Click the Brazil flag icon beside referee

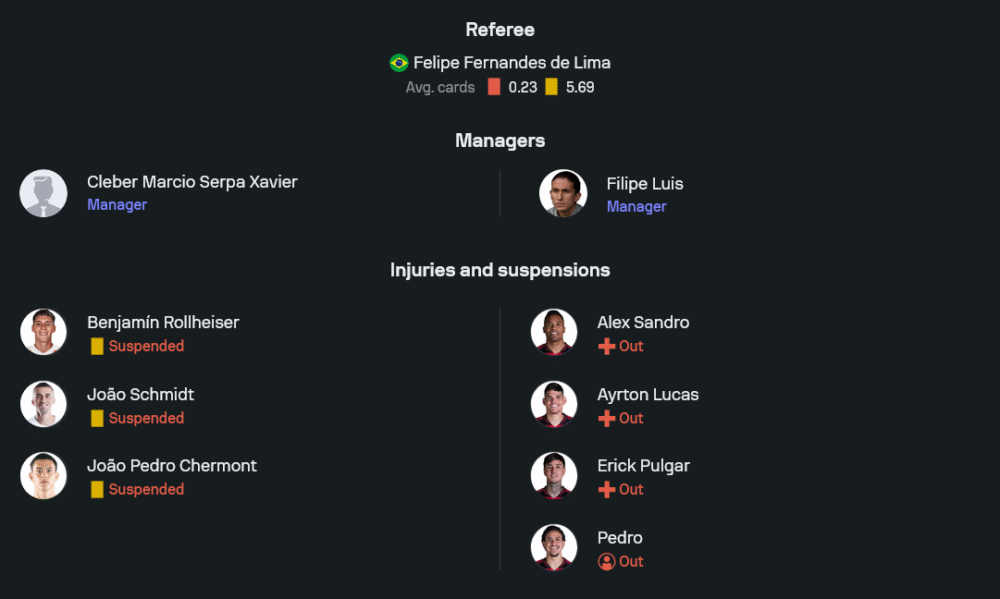click(399, 63)
